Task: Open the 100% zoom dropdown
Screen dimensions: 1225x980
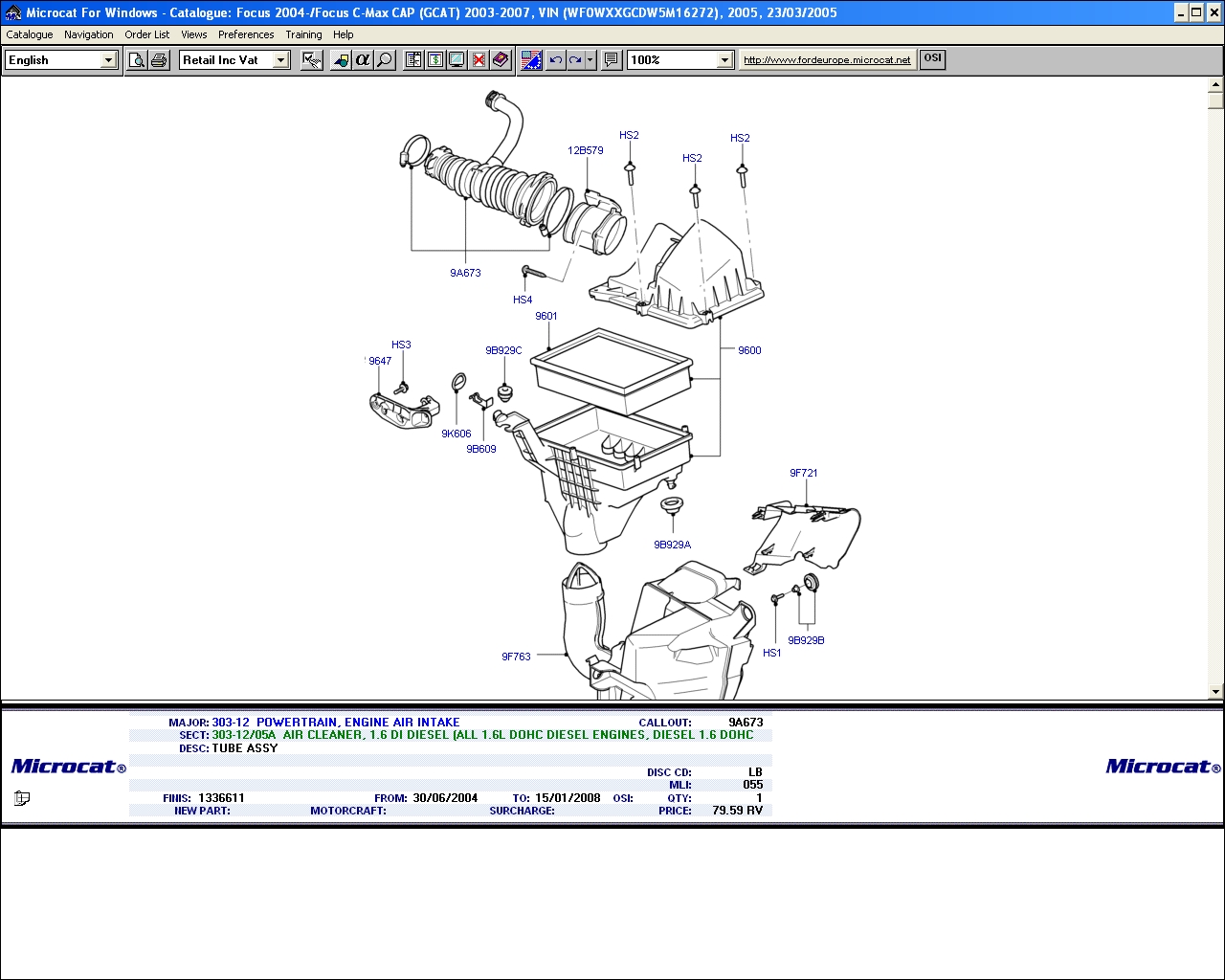Action: pos(724,60)
